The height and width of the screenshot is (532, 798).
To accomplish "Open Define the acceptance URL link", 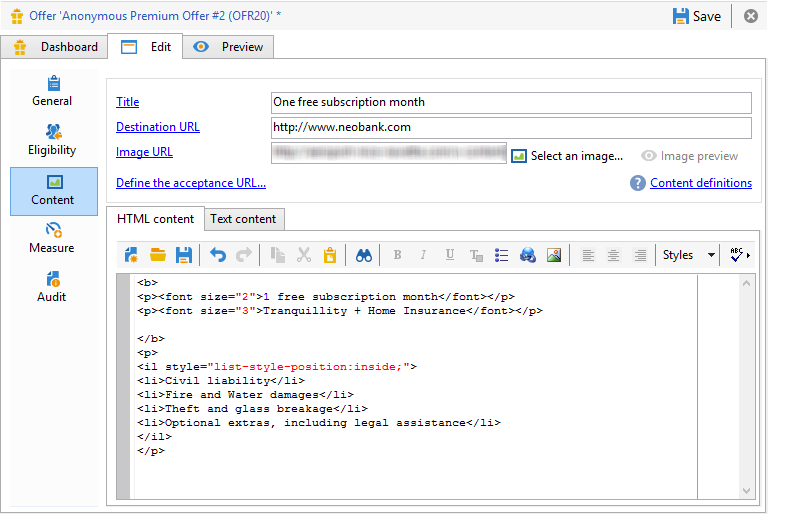I will tap(191, 183).
